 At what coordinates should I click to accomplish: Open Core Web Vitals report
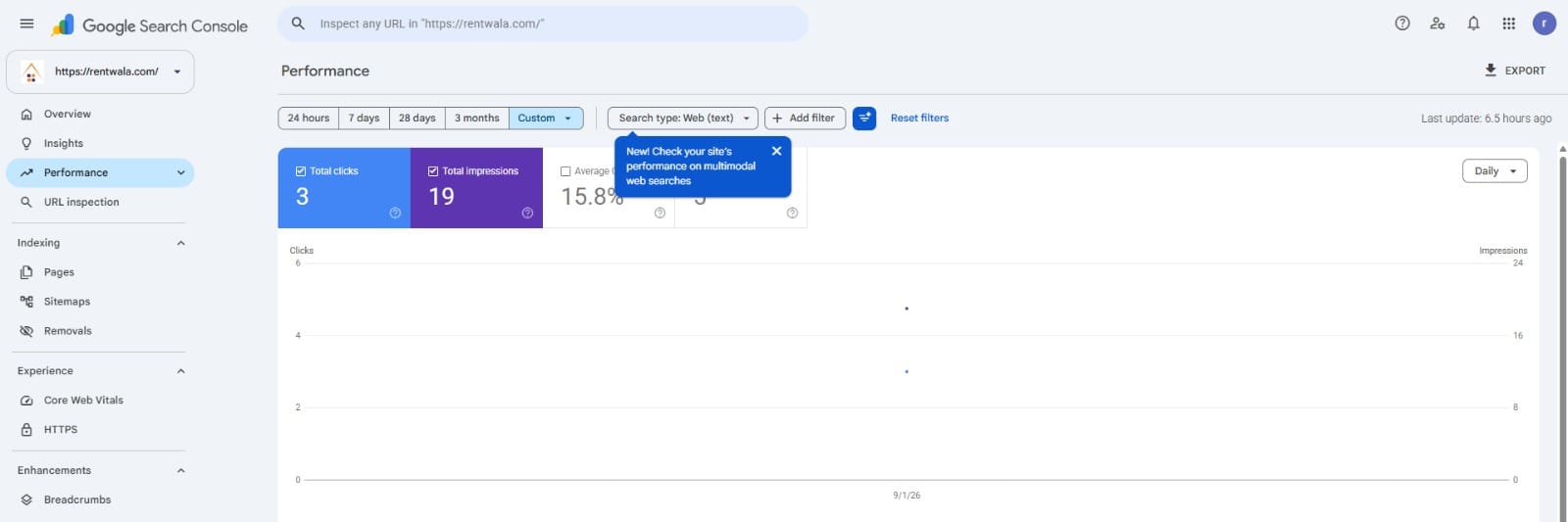coord(101,401)
